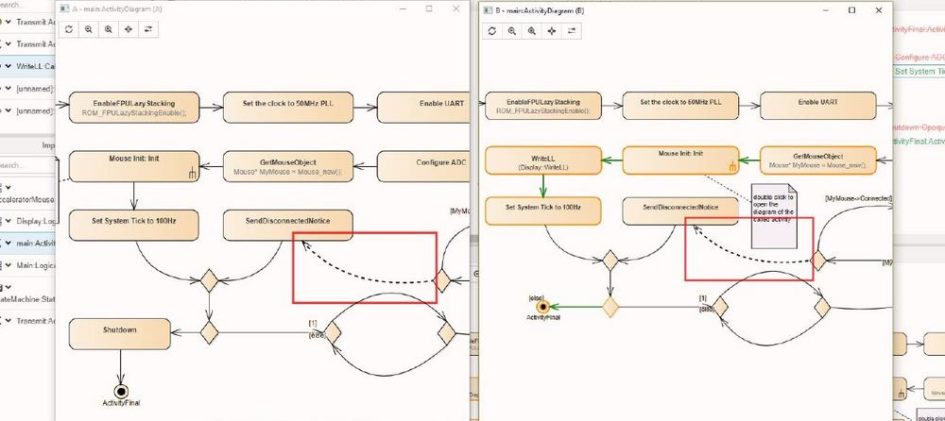Click swap arrows icon in window A toolbar
The width and height of the screenshot is (945, 421).
148,29
